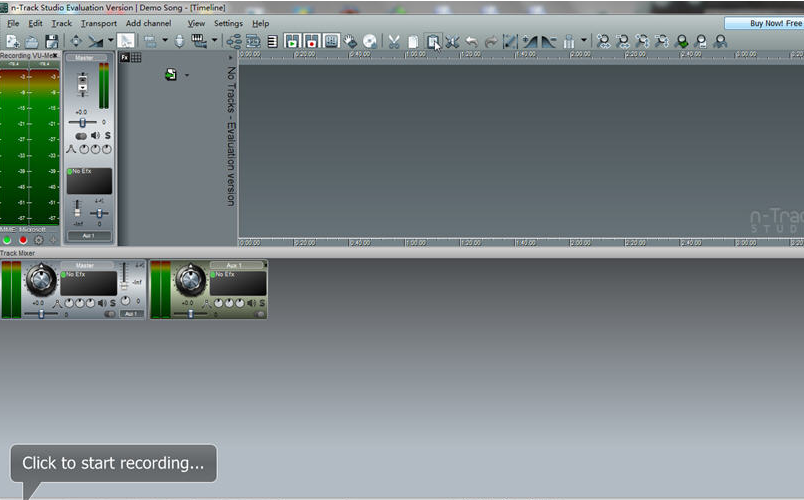Click the CD disc icon in toolbar
This screenshot has width=804, height=500.
click(370, 42)
